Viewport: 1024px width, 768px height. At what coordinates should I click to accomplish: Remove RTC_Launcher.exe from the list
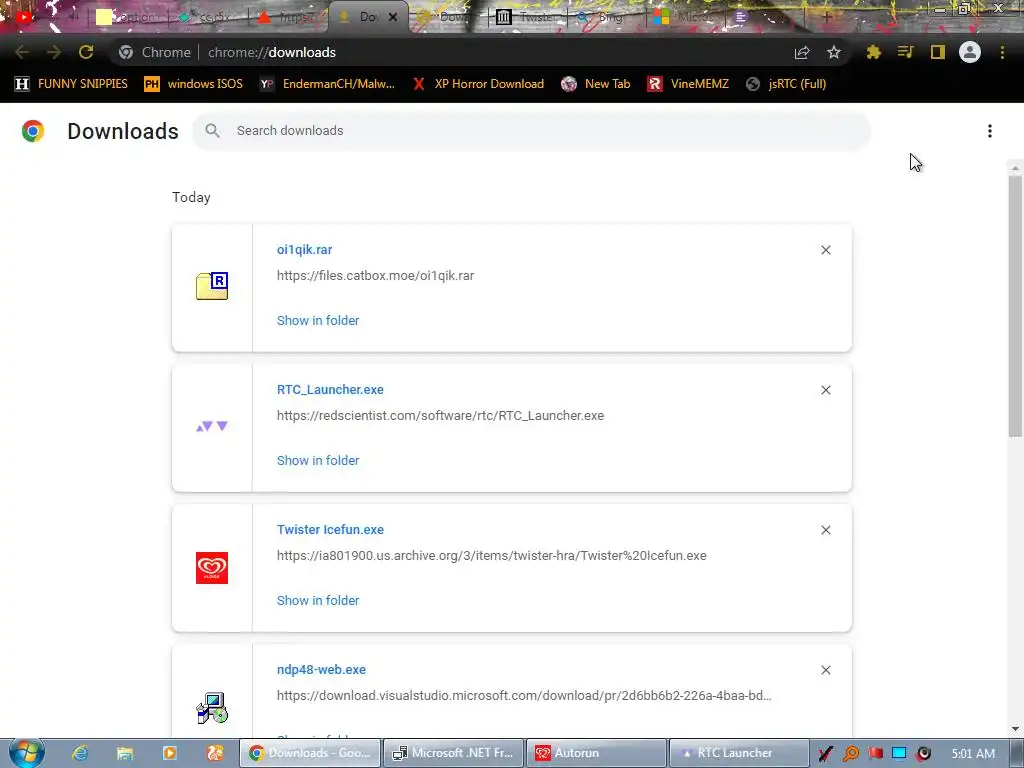point(825,390)
